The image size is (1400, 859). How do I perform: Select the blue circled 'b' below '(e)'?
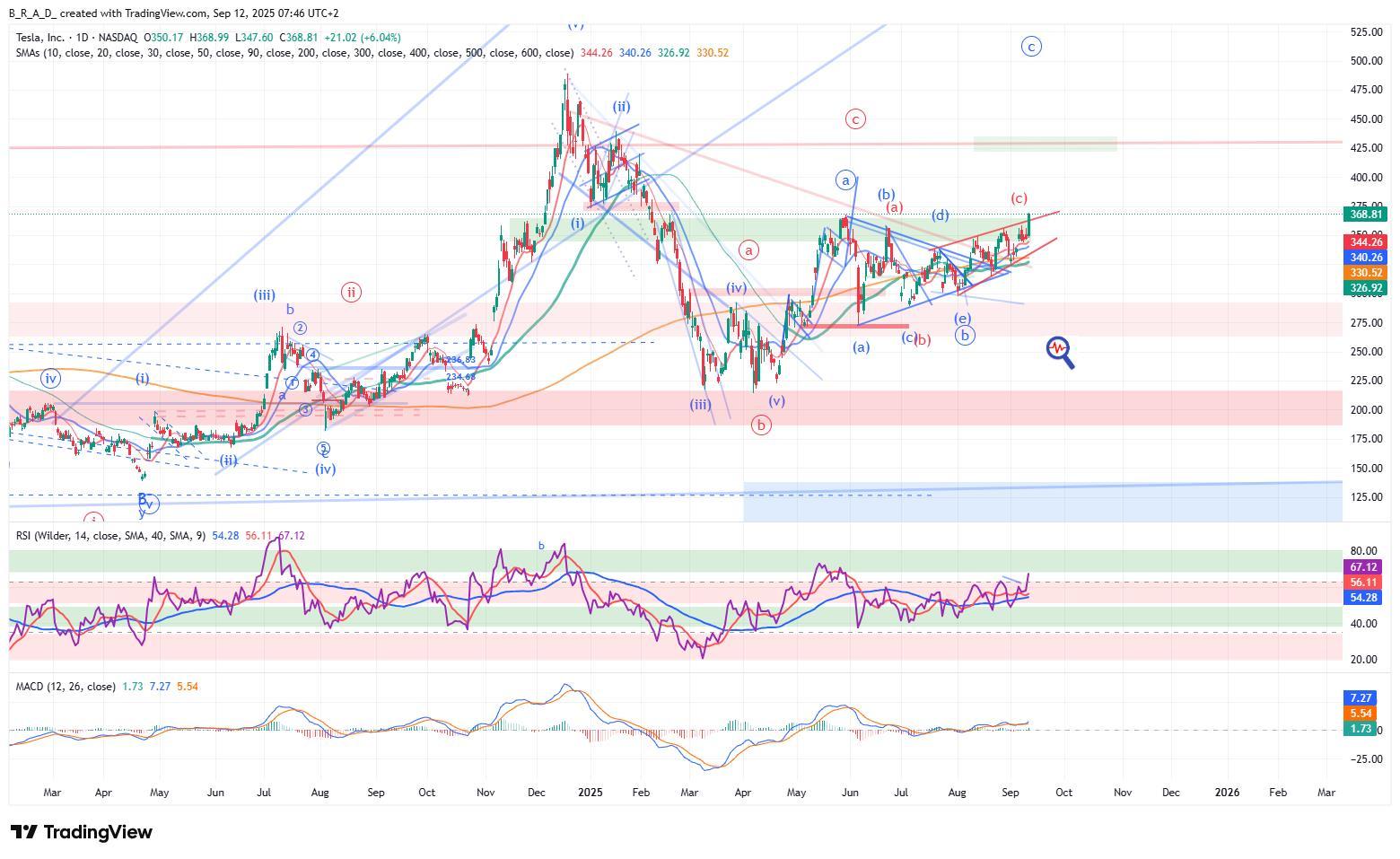pos(965,335)
